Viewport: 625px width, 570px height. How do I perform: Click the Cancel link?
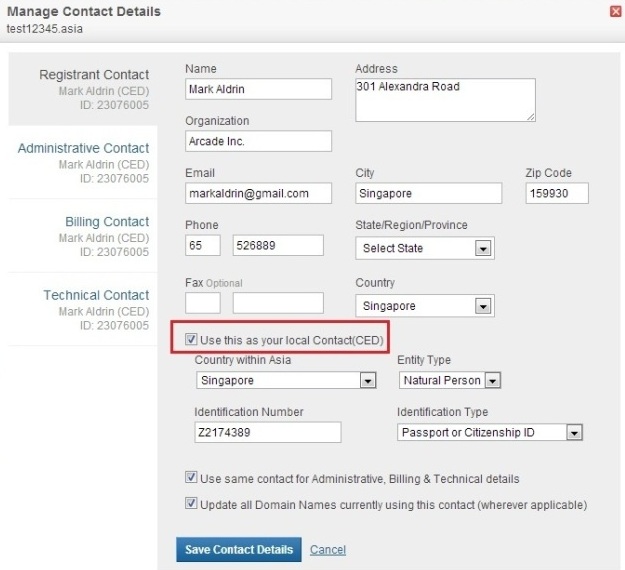[328, 550]
